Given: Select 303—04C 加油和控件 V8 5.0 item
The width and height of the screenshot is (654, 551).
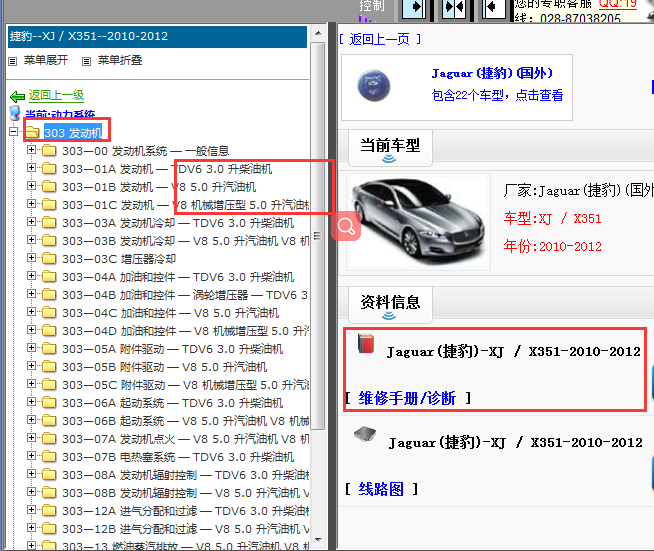Looking at the screenshot, I should point(171,313).
